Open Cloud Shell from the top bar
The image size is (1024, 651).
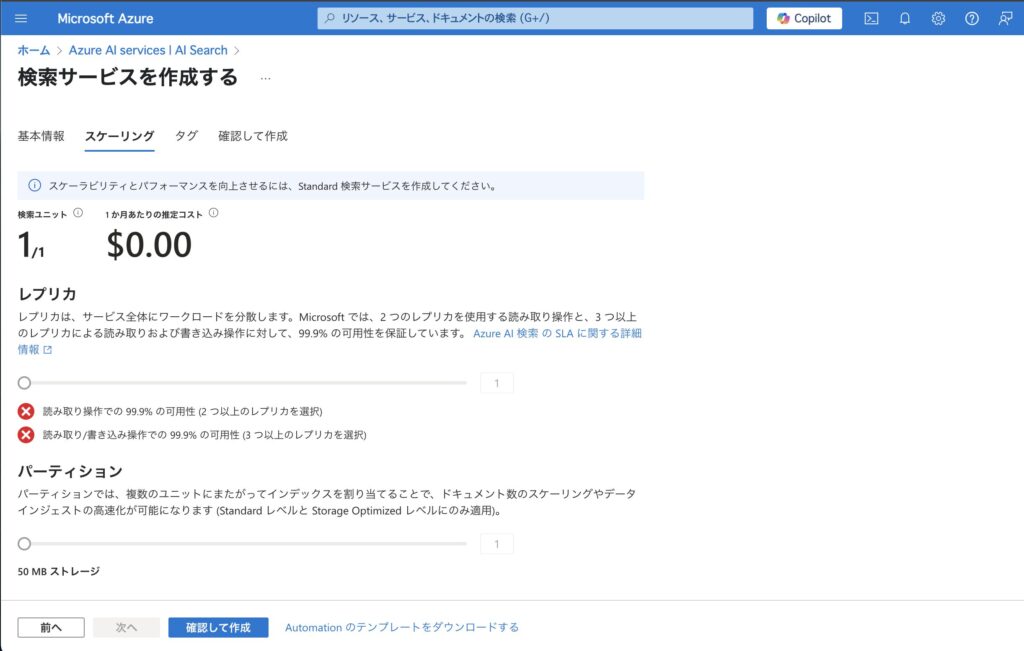[x=871, y=18]
